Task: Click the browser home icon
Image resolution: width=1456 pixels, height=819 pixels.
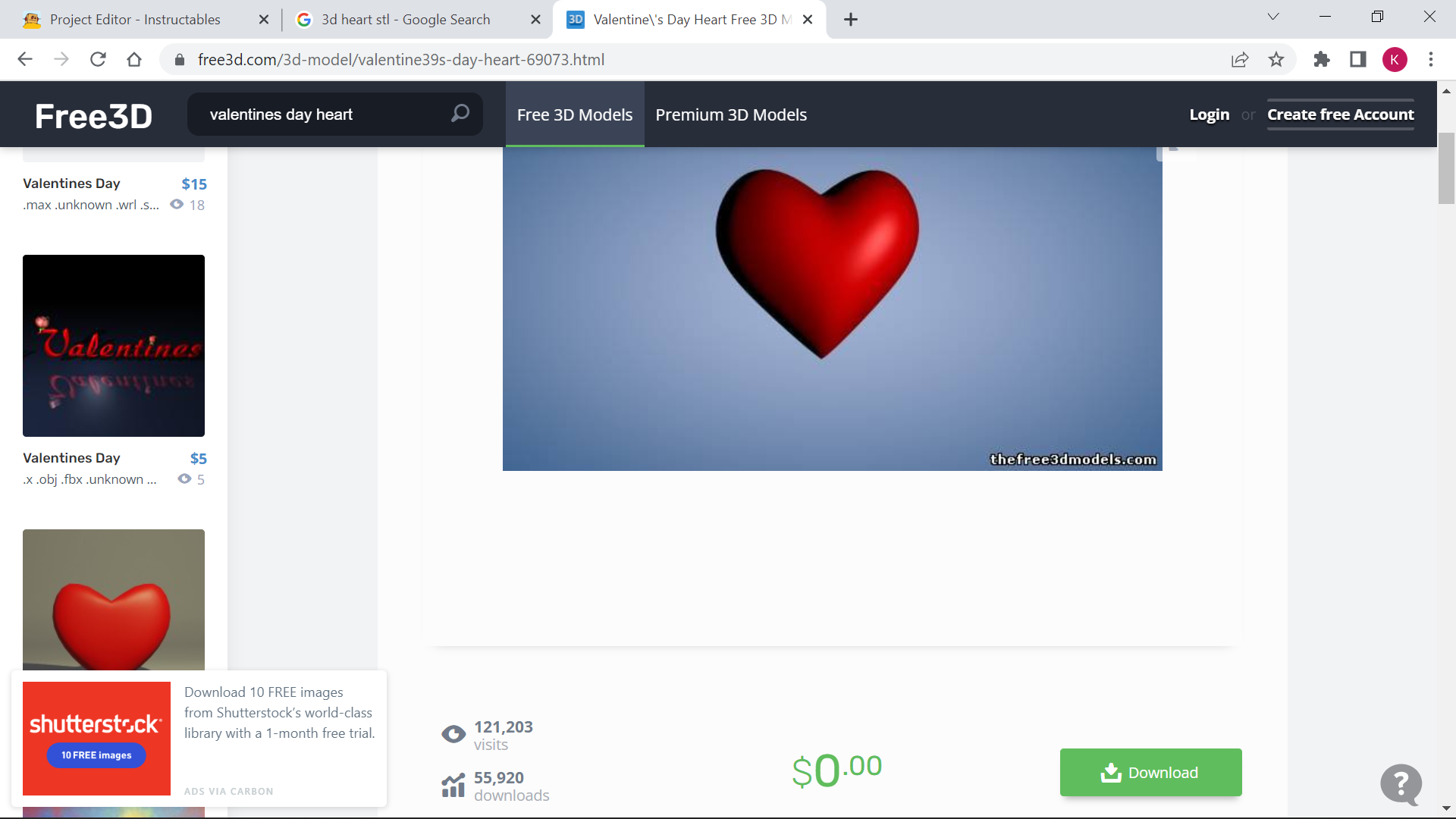Action: pyautogui.click(x=135, y=59)
